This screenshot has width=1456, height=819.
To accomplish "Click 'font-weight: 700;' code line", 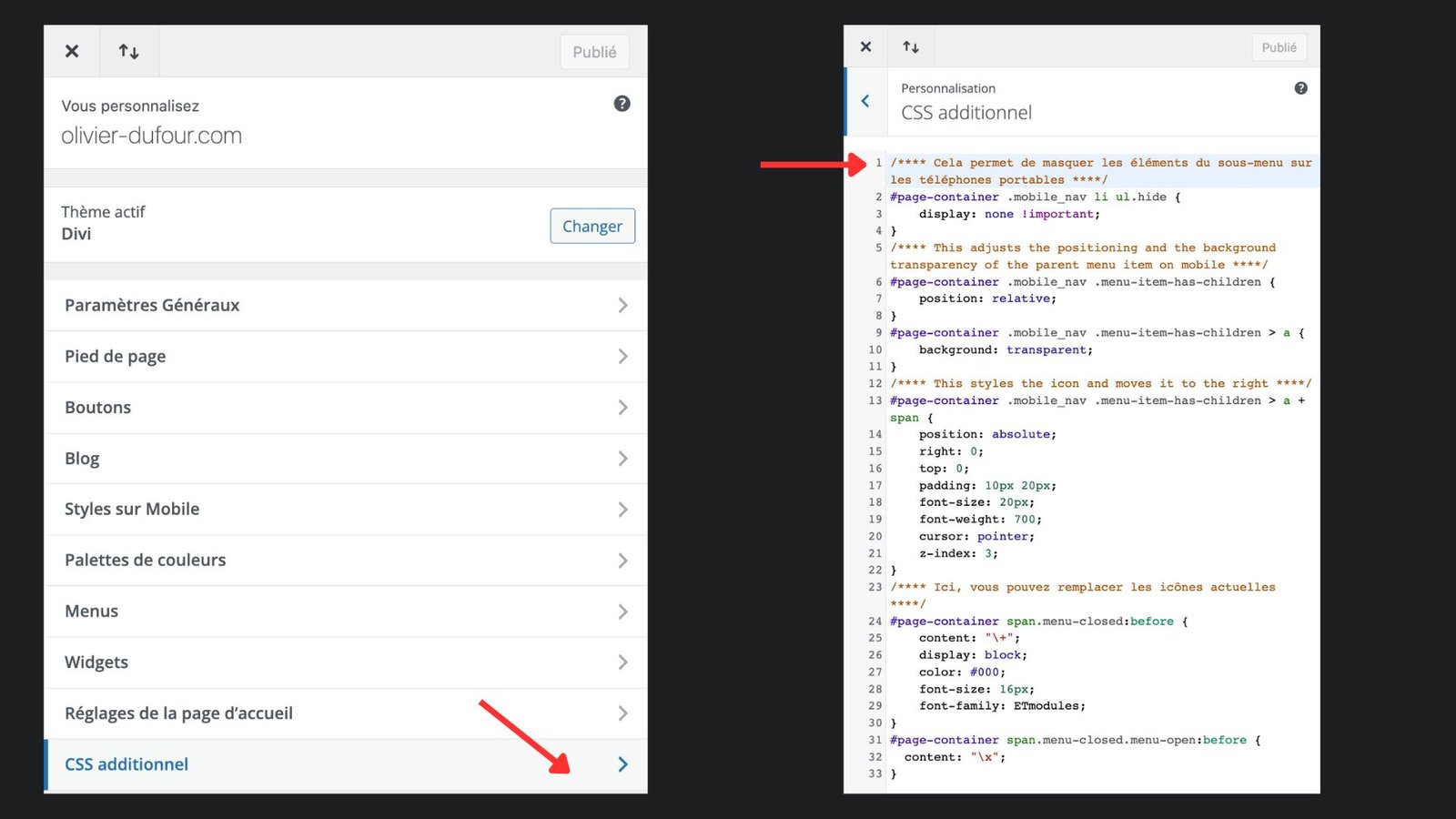I will click(x=980, y=520).
